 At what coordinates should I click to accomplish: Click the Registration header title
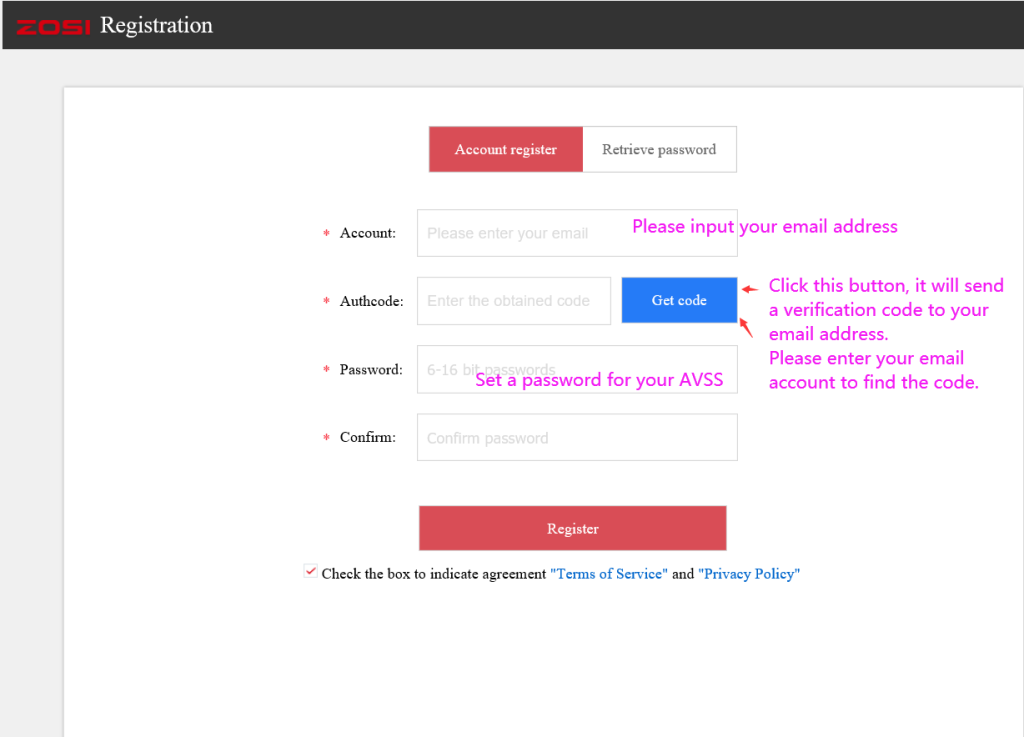(x=156, y=24)
